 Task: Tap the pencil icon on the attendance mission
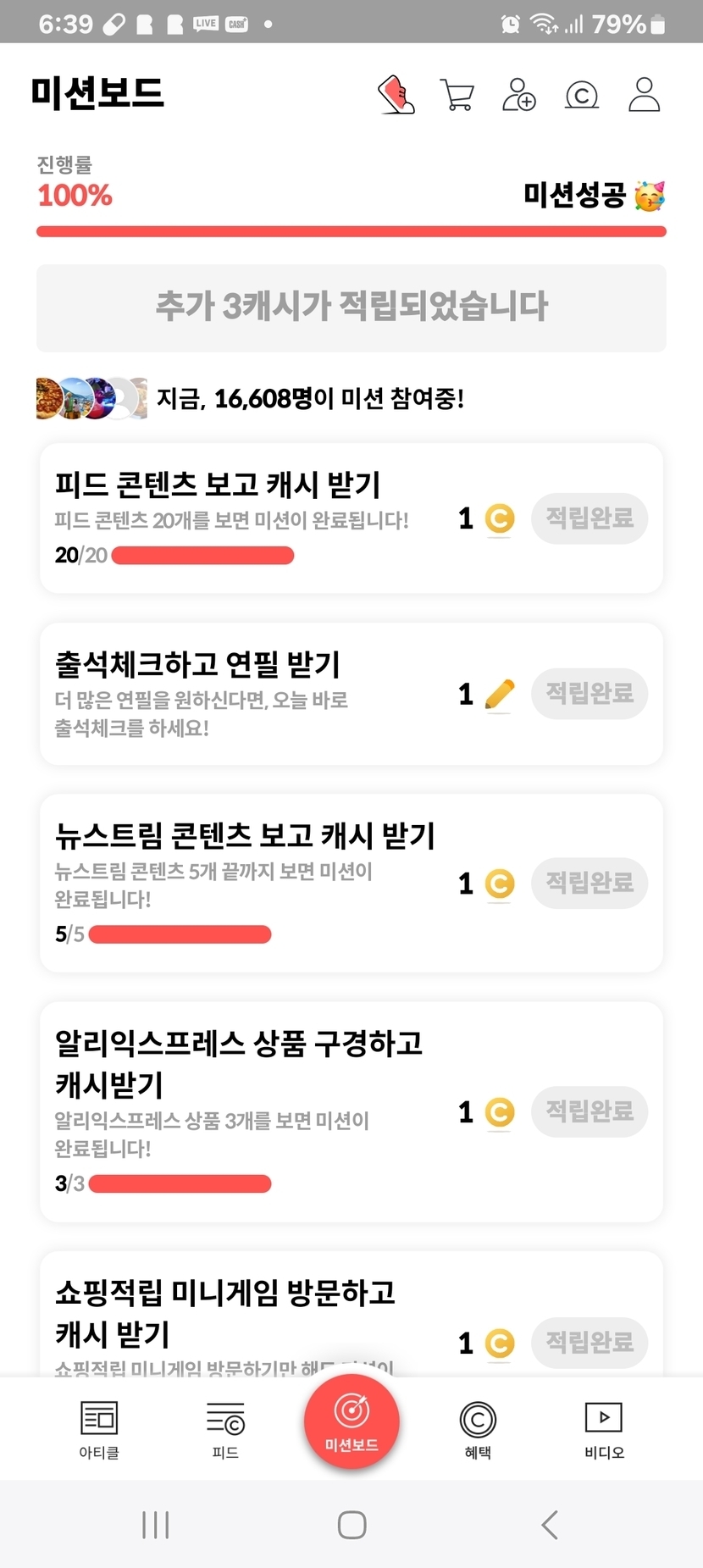(x=500, y=695)
